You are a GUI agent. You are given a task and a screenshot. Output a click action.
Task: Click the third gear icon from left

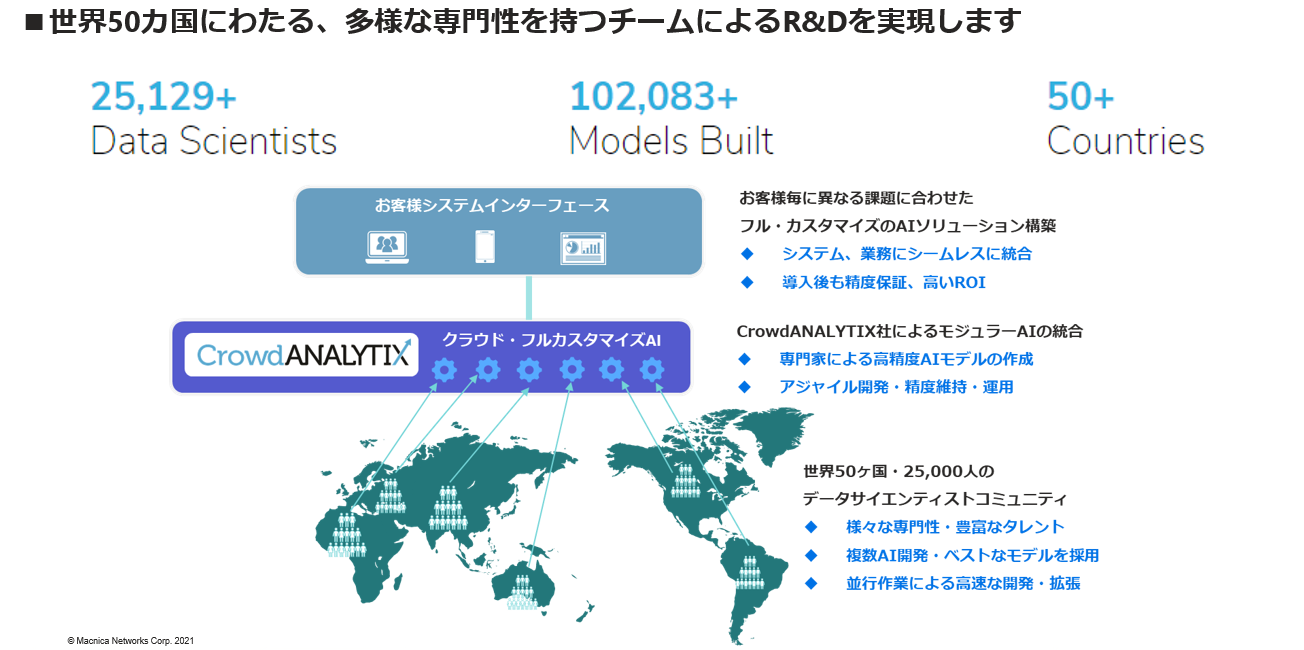click(529, 370)
